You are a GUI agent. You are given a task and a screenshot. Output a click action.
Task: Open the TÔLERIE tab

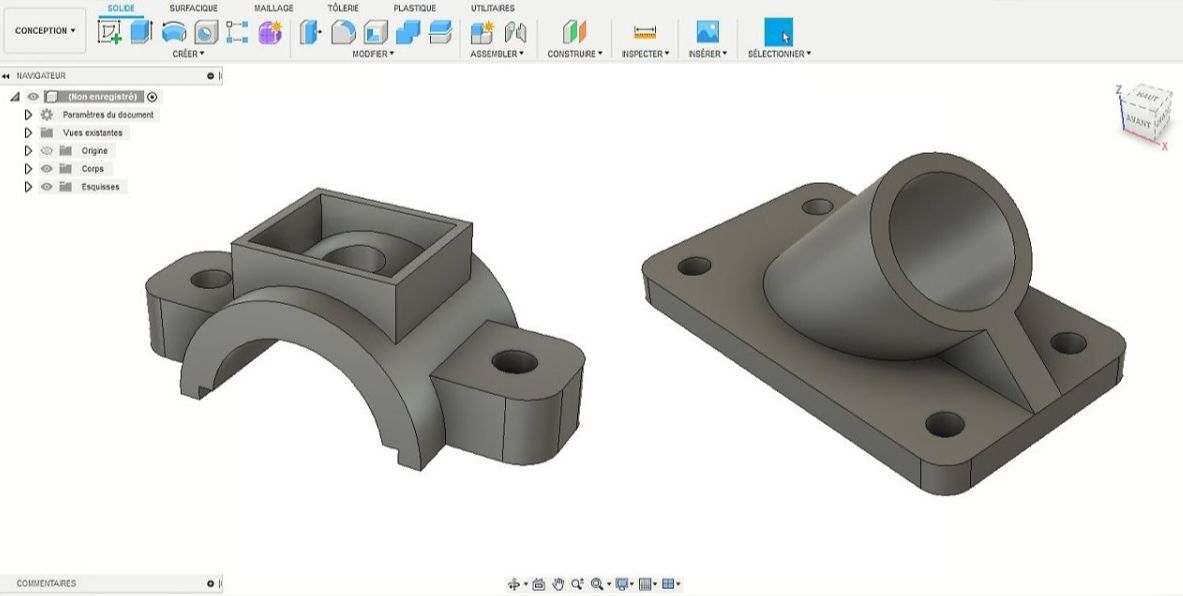[343, 8]
